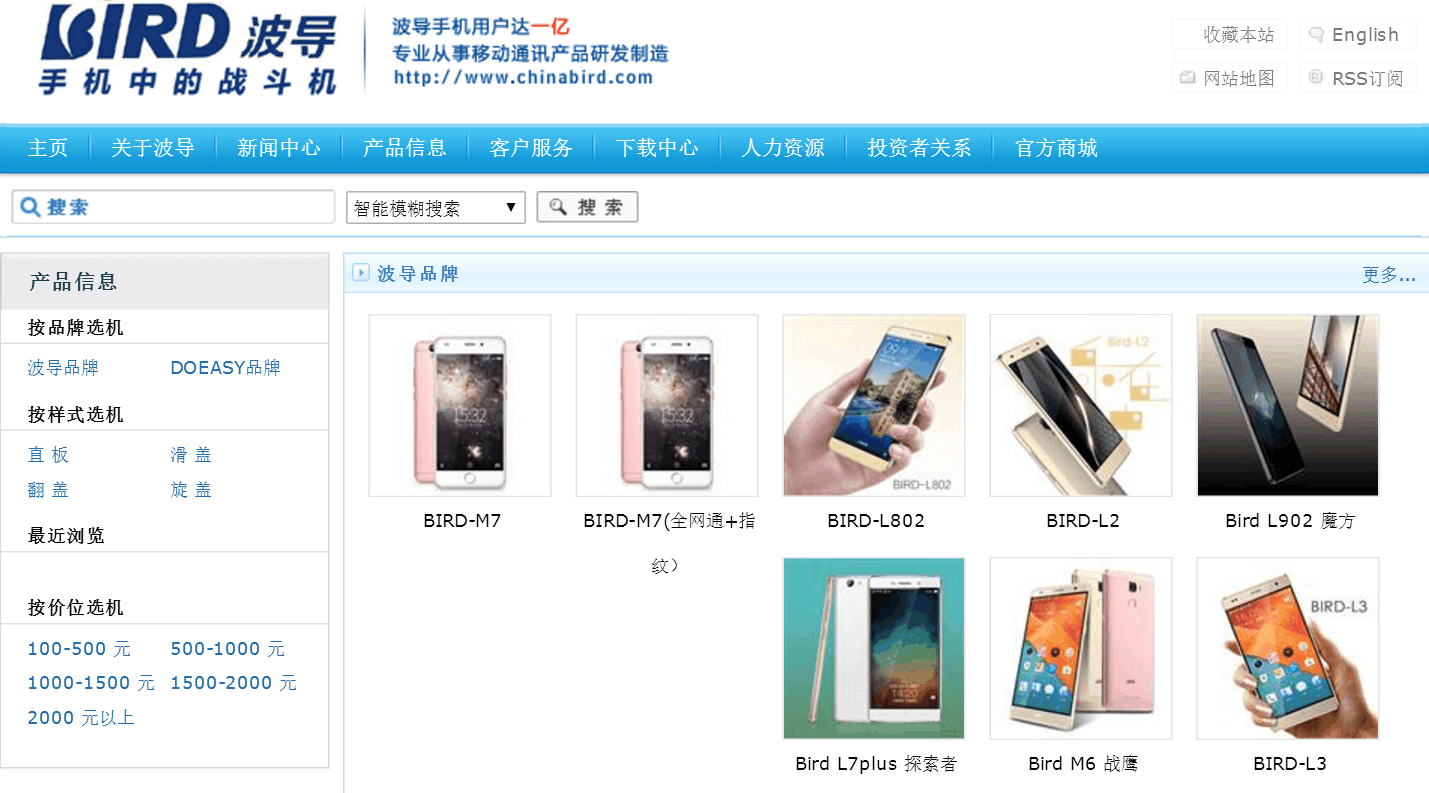Viewport: 1429px width, 793px height.
Task: Click the speech bubble icon beside English
Action: [x=1317, y=35]
